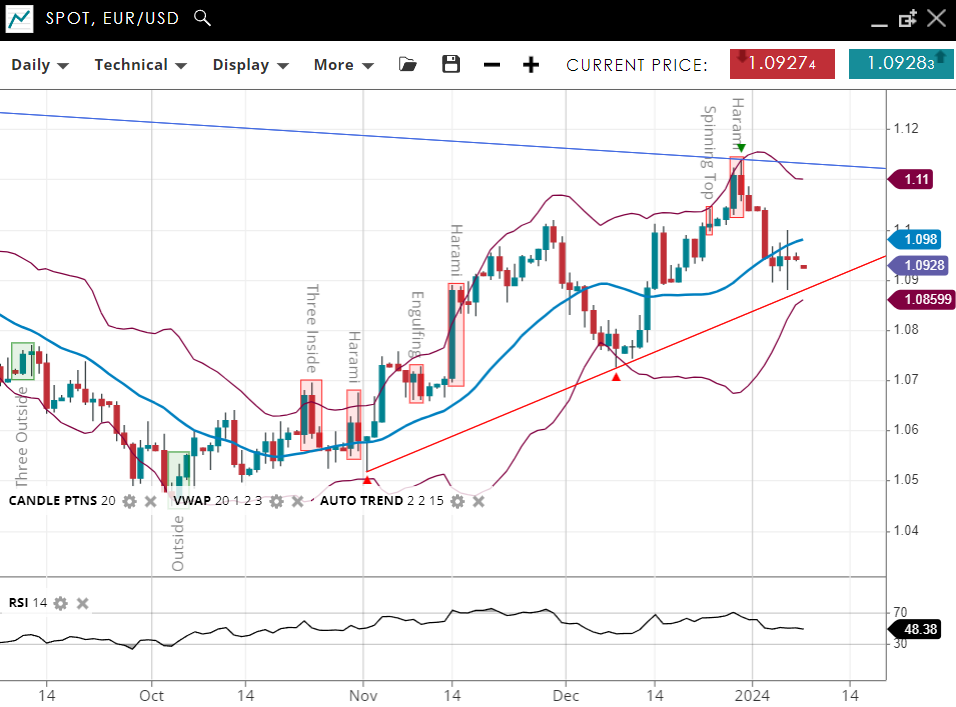This screenshot has height=707, width=956.
Task: Click the Spinning Top candle pattern marker
Action: pyautogui.click(x=709, y=220)
